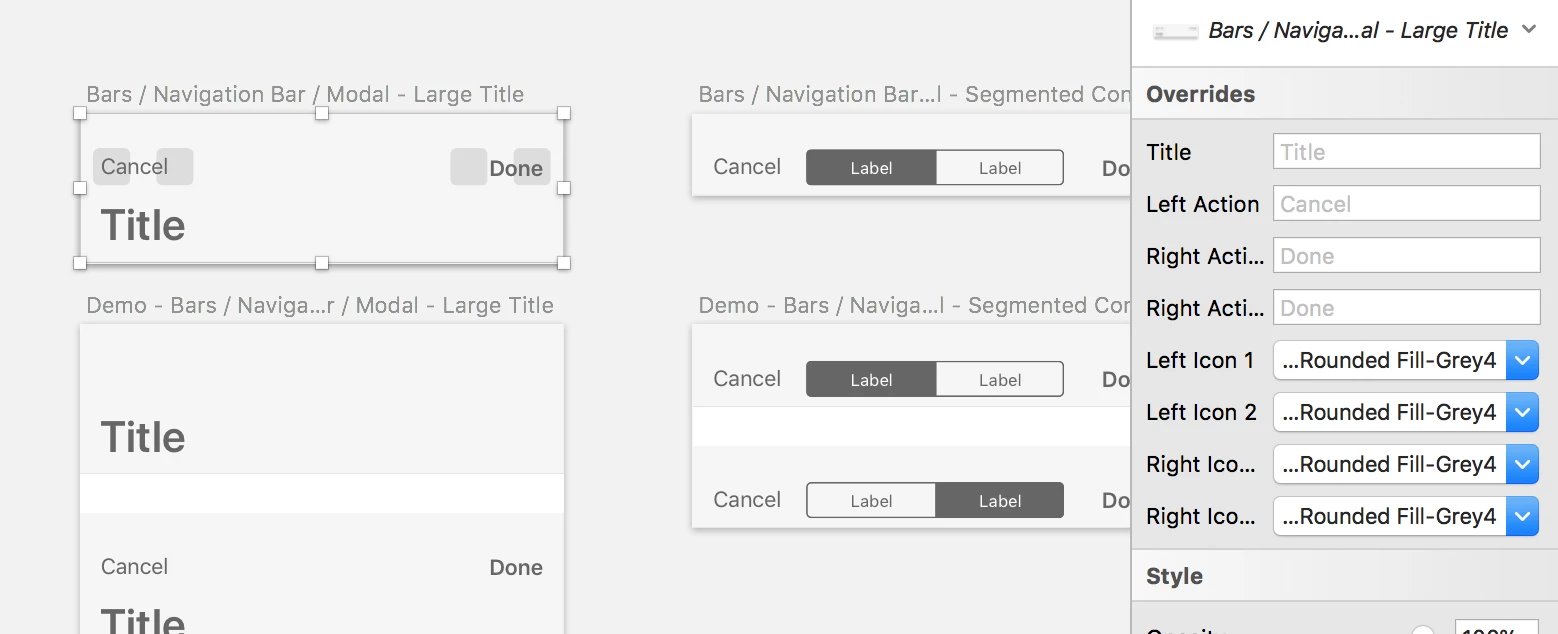Image resolution: width=1558 pixels, height=634 pixels.
Task: Click the bottom-middle selection handle of the artboard
Action: tap(322, 262)
